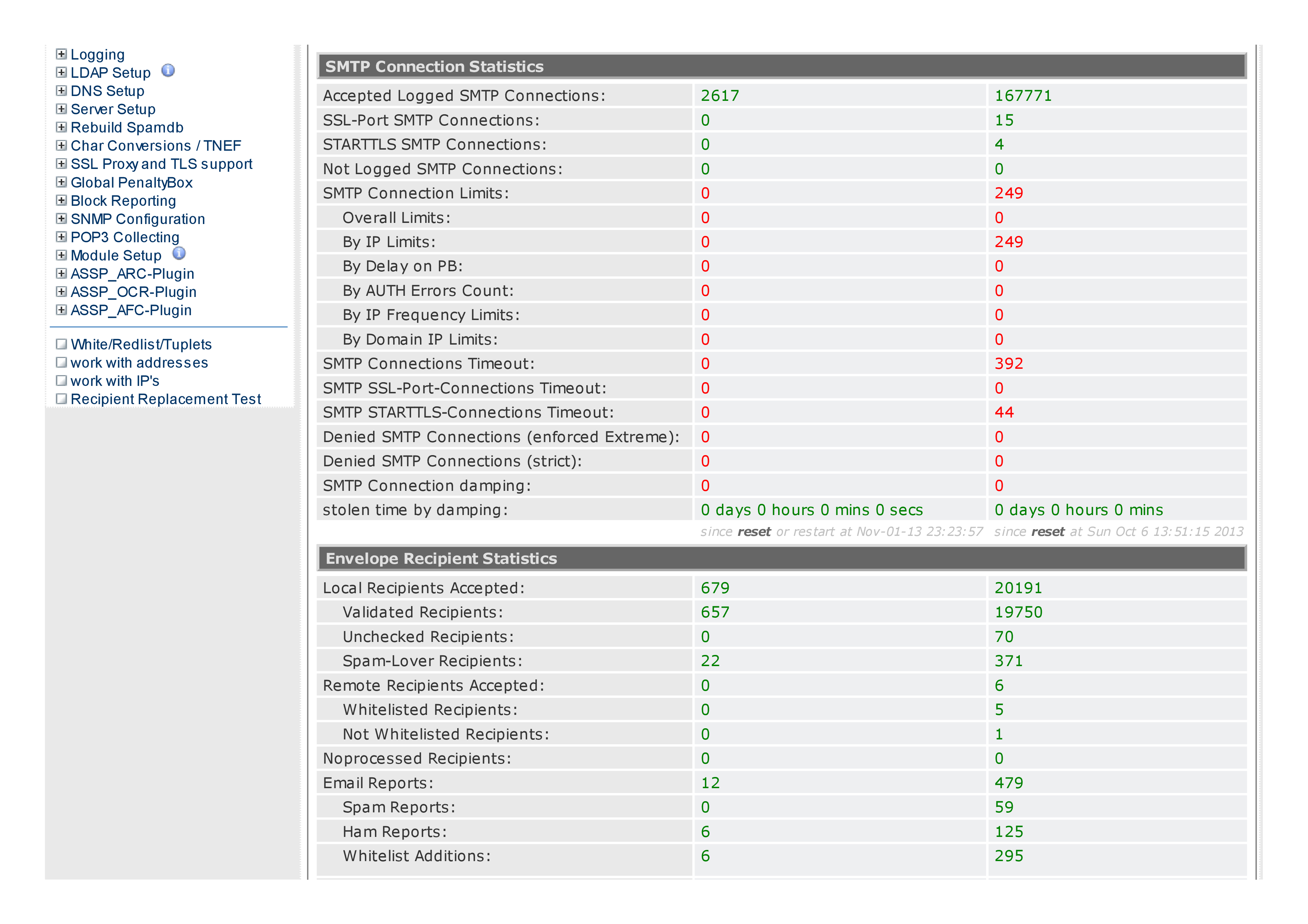Open work with IP's link
Viewport: 1308px width, 924px height.
click(x=115, y=381)
